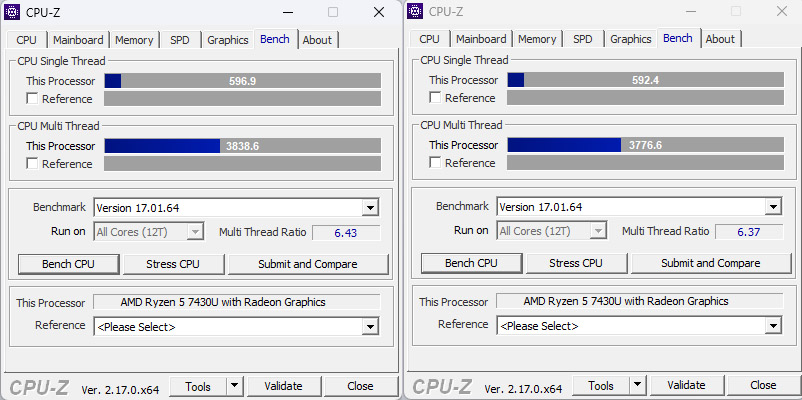Click Submit and Compare in right window
Screen dimensions: 802x400
pyautogui.click(x=711, y=263)
